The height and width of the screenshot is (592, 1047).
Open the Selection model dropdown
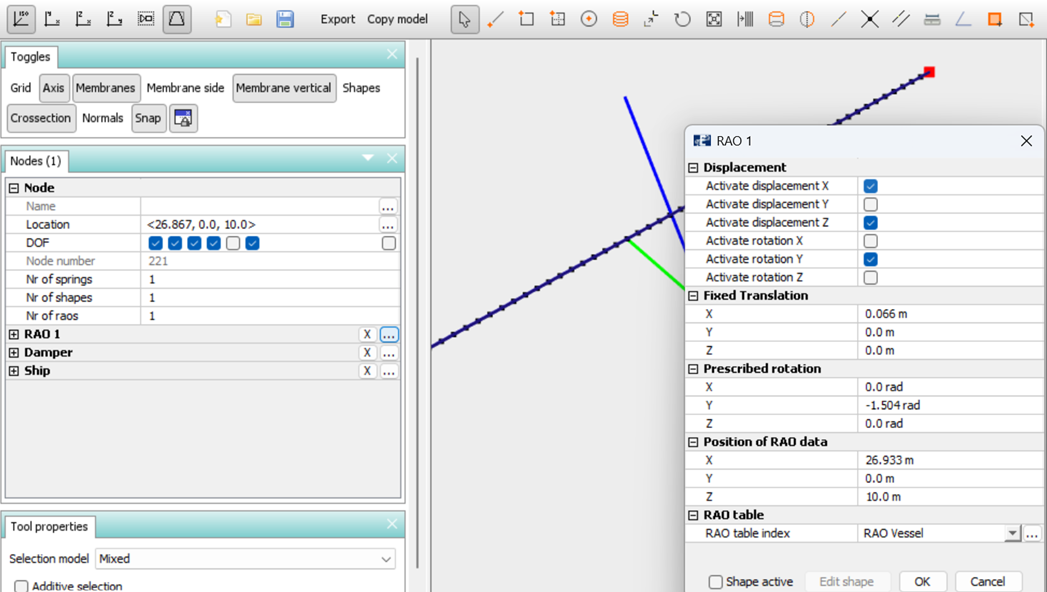pos(246,559)
